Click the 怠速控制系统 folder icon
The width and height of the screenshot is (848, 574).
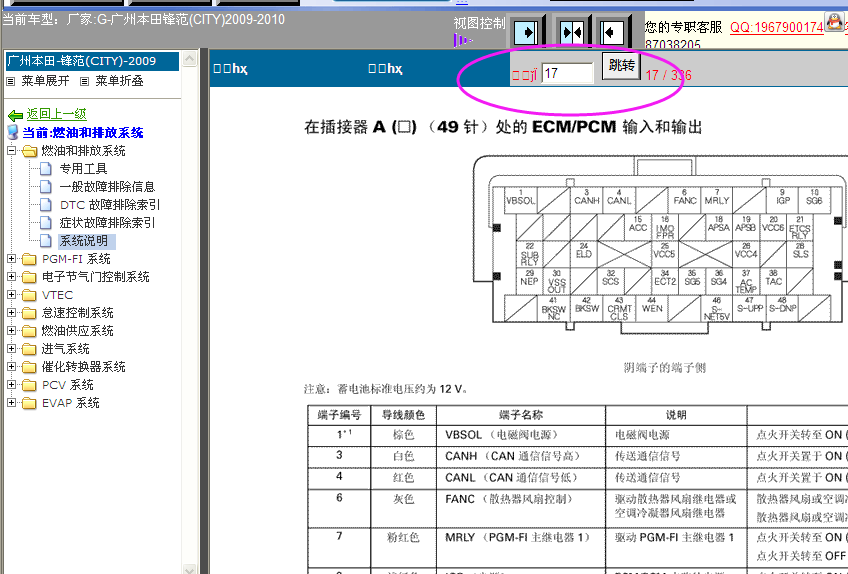tap(30, 313)
